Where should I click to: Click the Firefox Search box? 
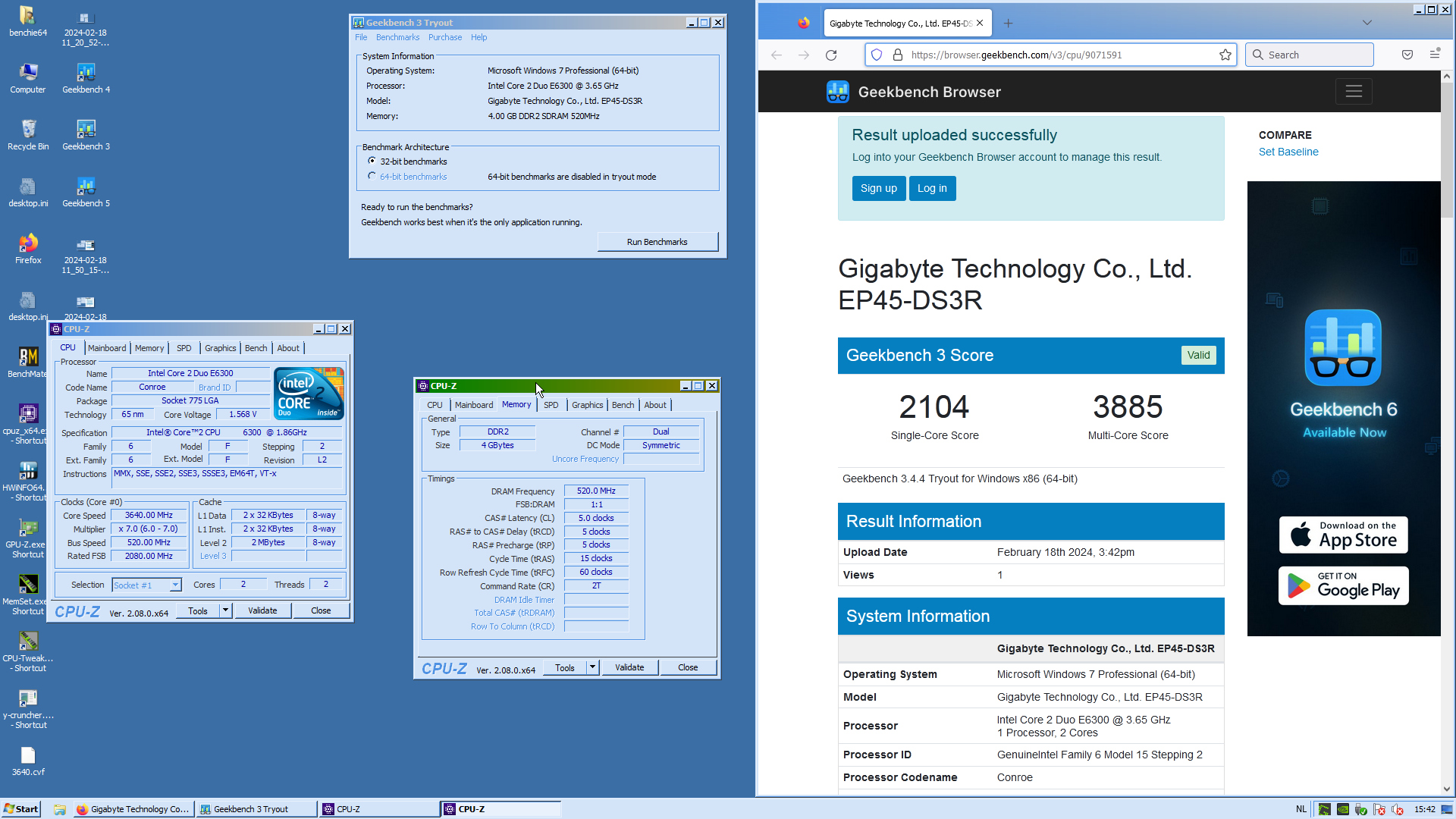click(x=1309, y=55)
